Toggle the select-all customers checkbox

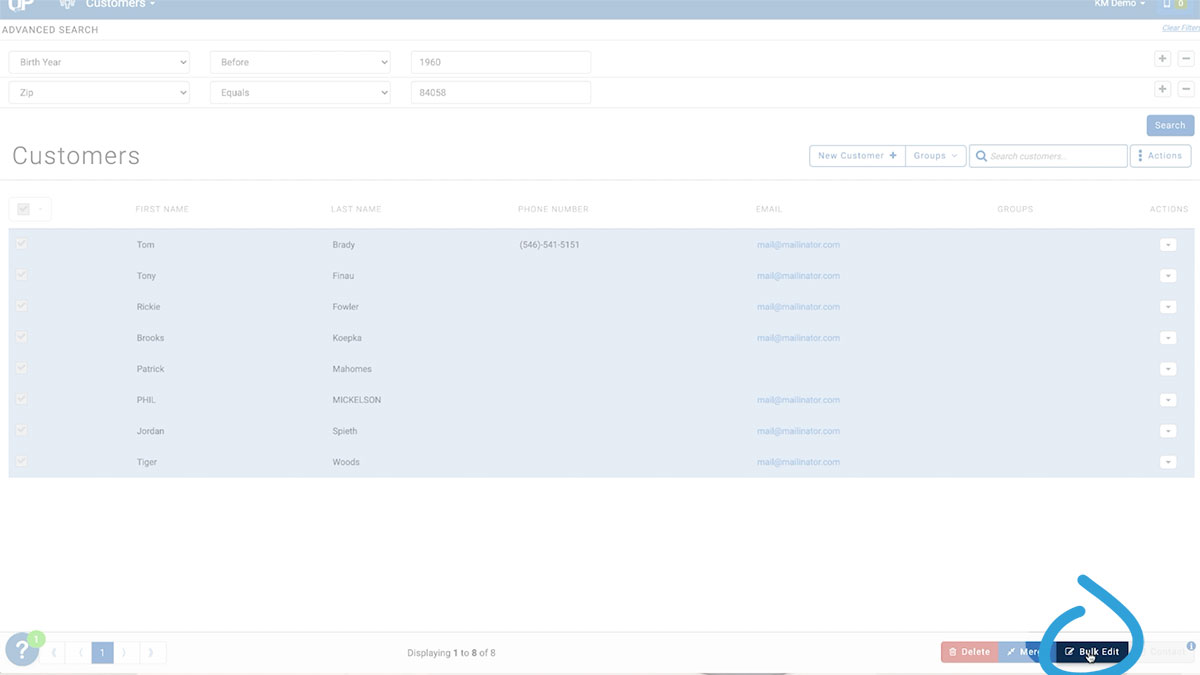pyautogui.click(x=22, y=209)
